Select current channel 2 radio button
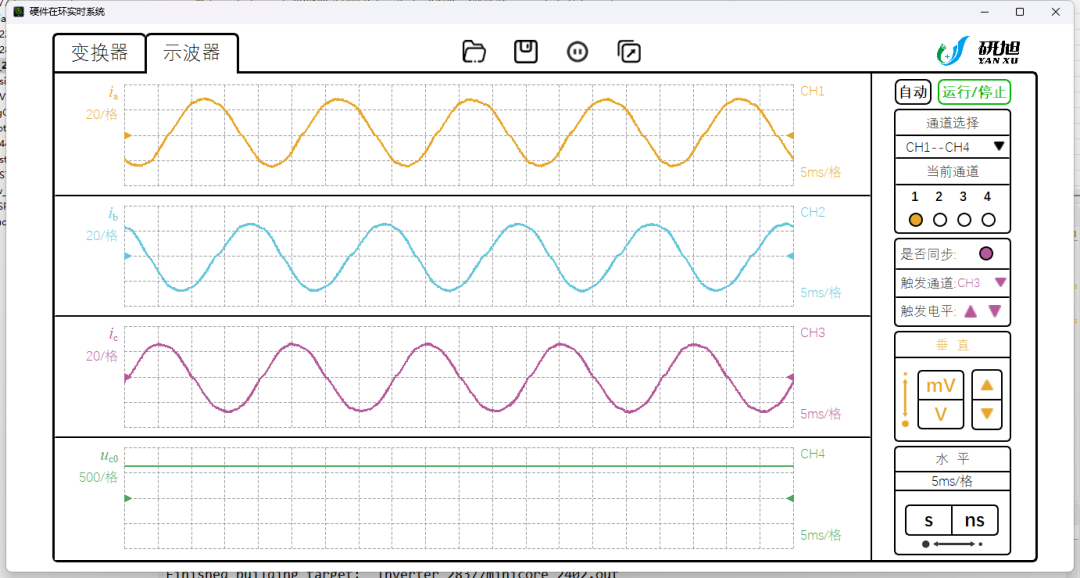Screen dimensions: 1080x578 [939, 220]
